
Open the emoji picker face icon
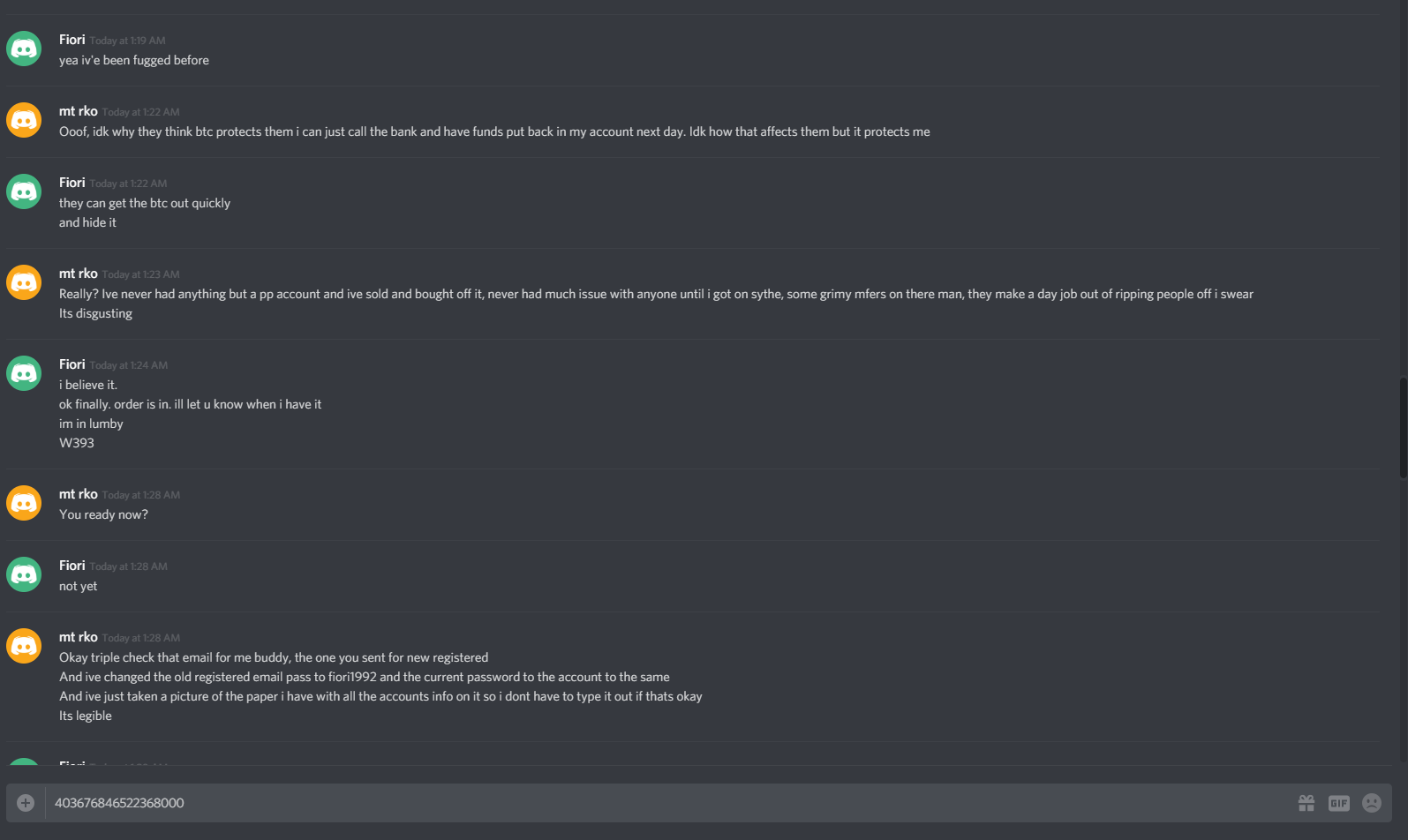tap(1372, 803)
